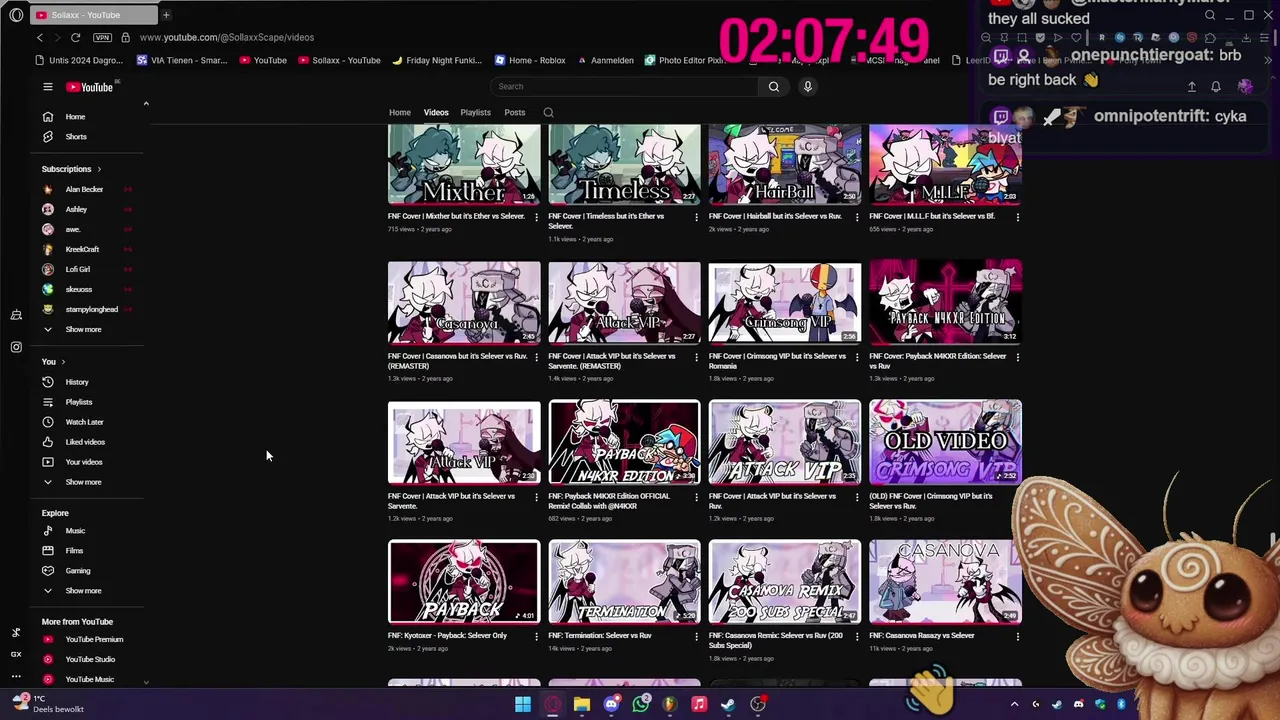Open Alan Becker subscription channel

[x=84, y=189]
